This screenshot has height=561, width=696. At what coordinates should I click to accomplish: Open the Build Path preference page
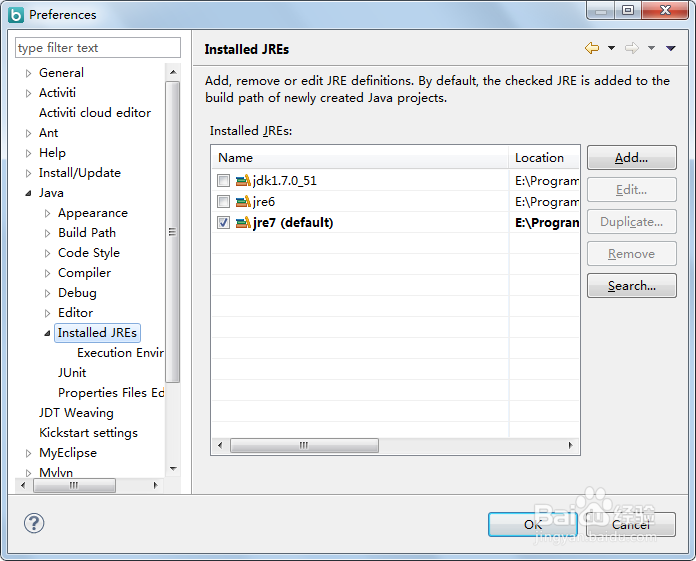pos(87,233)
